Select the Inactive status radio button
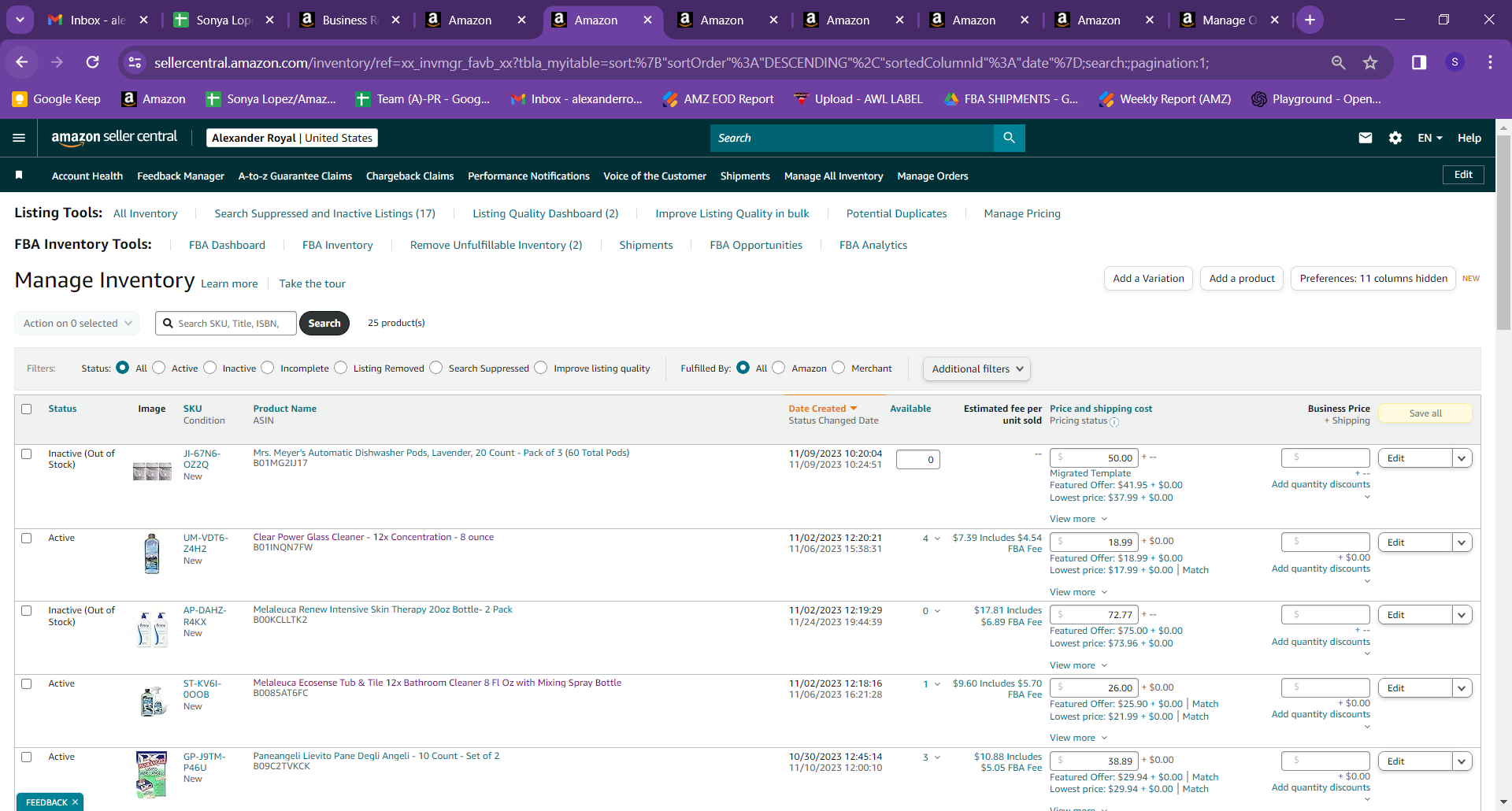Viewport: 1512px width, 811px height. [x=209, y=368]
